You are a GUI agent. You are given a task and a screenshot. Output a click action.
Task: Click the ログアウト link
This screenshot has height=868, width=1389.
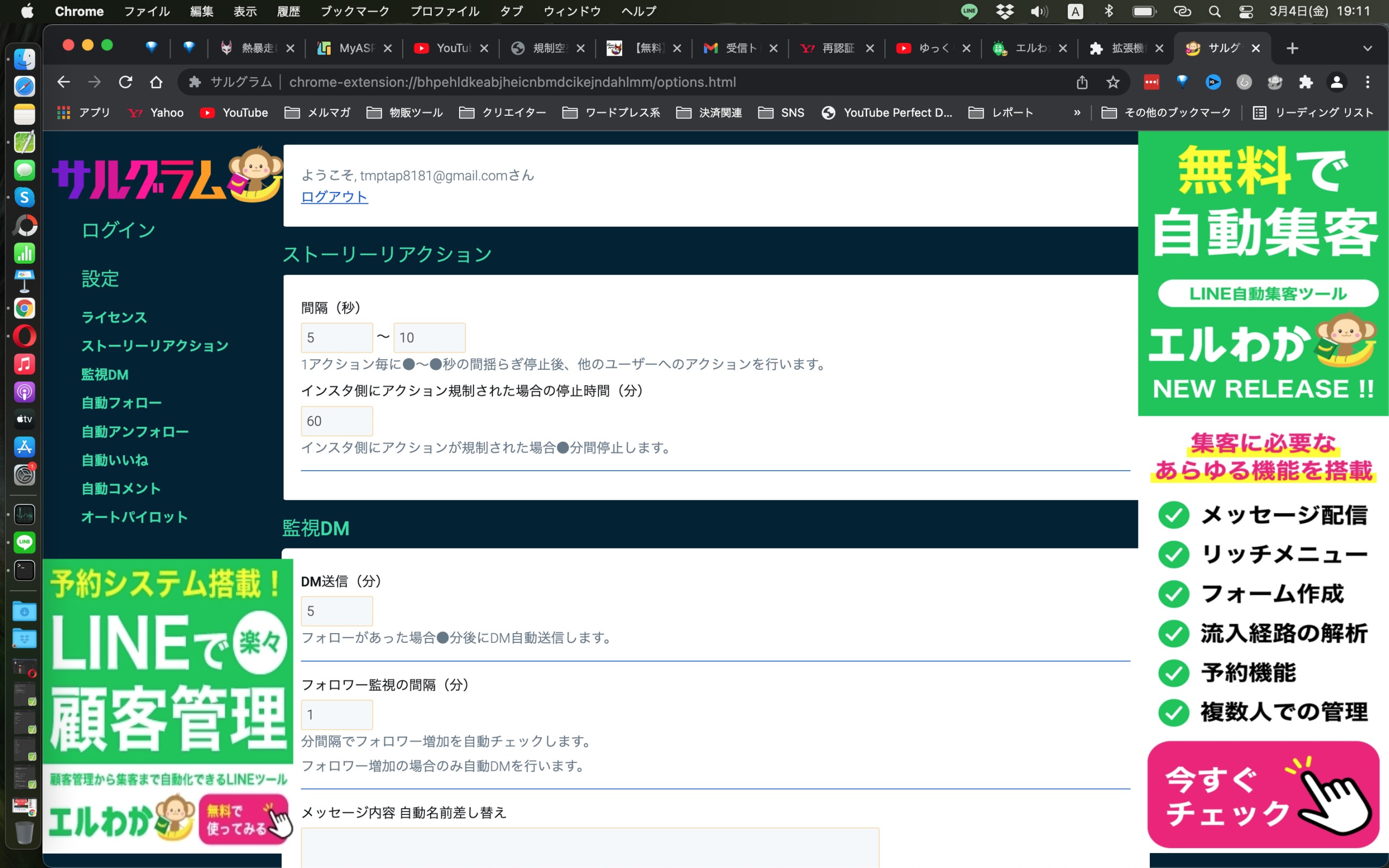click(x=334, y=197)
